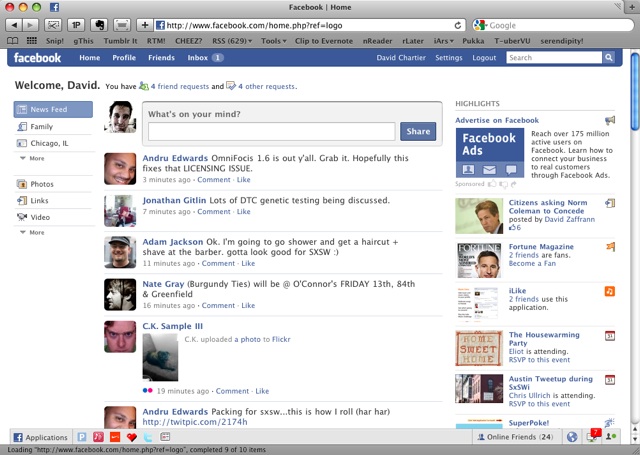This screenshot has height=455, width=640.
Task: Open the iArs bookmark dropdown
Action: click(444, 41)
